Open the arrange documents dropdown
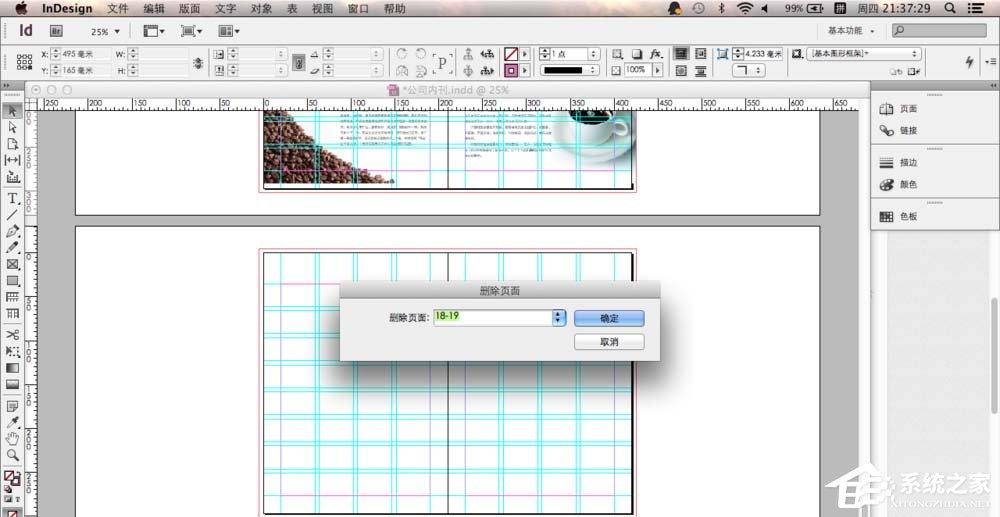 coord(229,31)
